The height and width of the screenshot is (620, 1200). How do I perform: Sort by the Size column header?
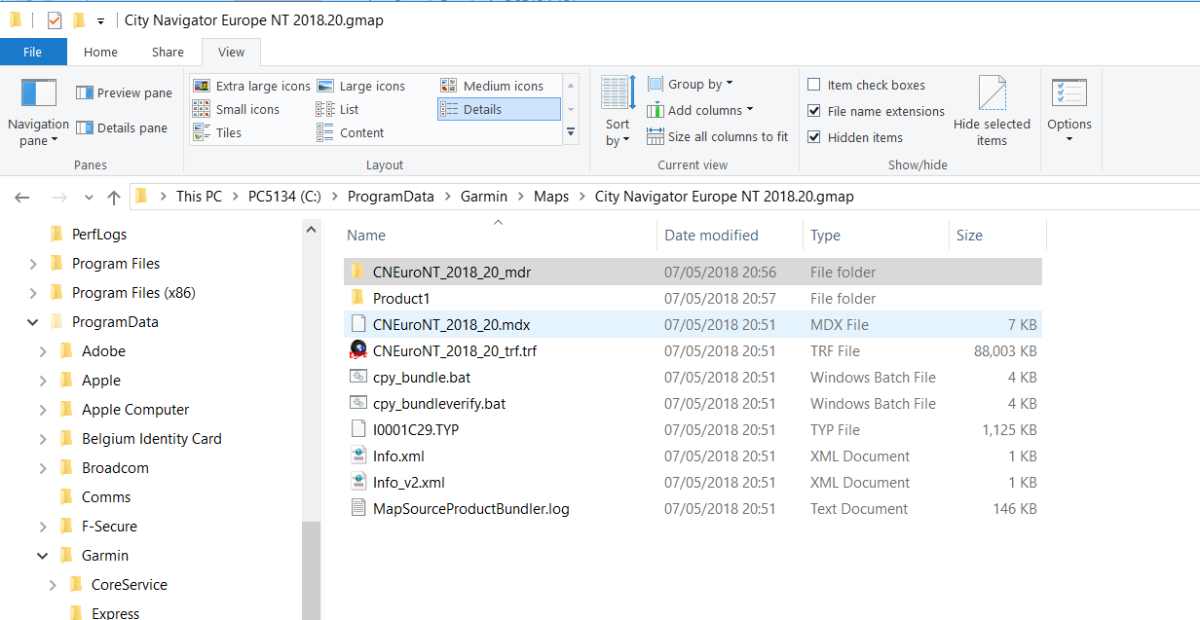[x=997, y=235]
